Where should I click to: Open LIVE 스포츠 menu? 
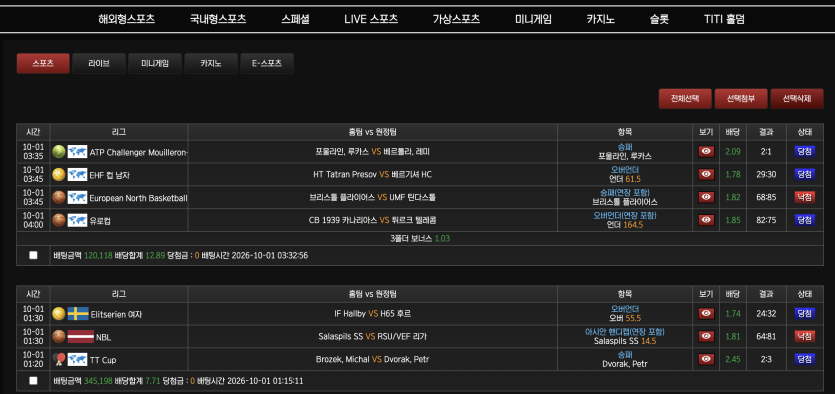[x=371, y=20]
